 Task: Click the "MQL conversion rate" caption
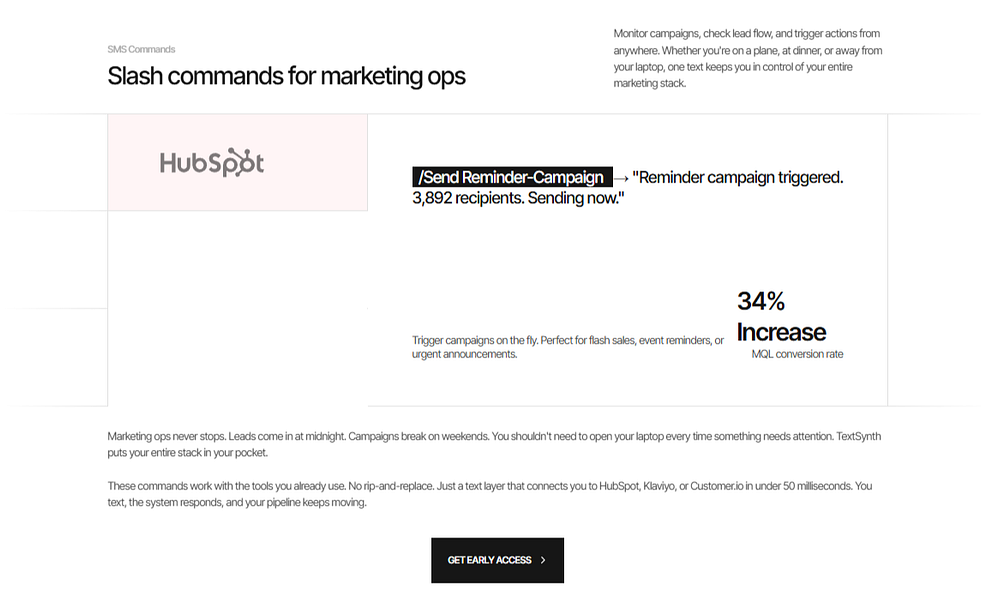point(797,354)
